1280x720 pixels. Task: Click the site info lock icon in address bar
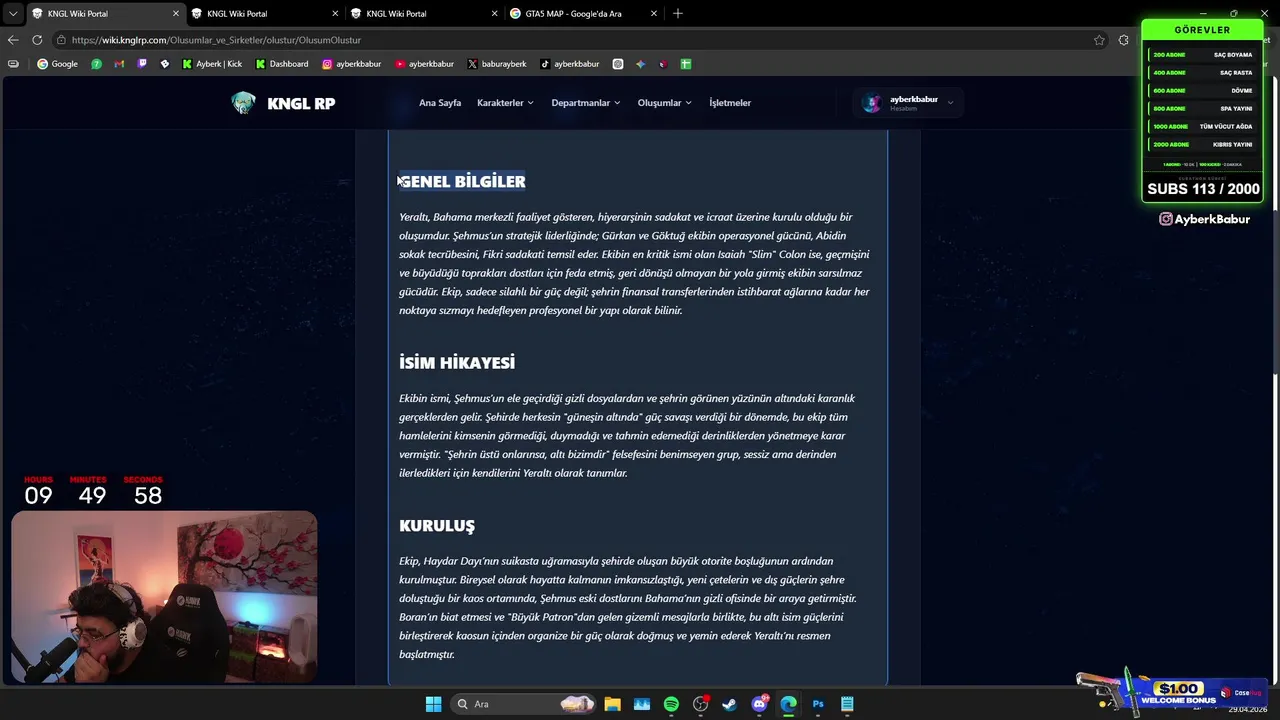(61, 40)
